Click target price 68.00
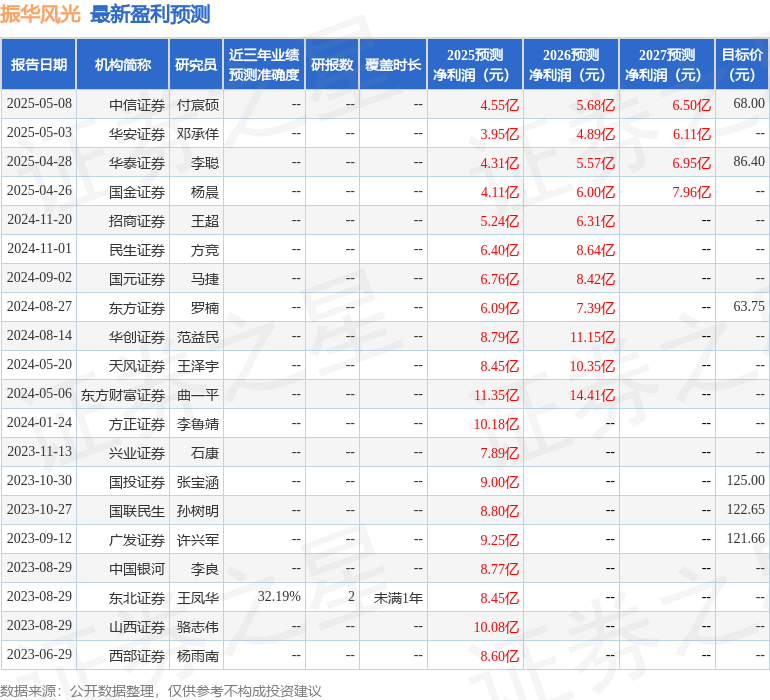 [x=749, y=104]
